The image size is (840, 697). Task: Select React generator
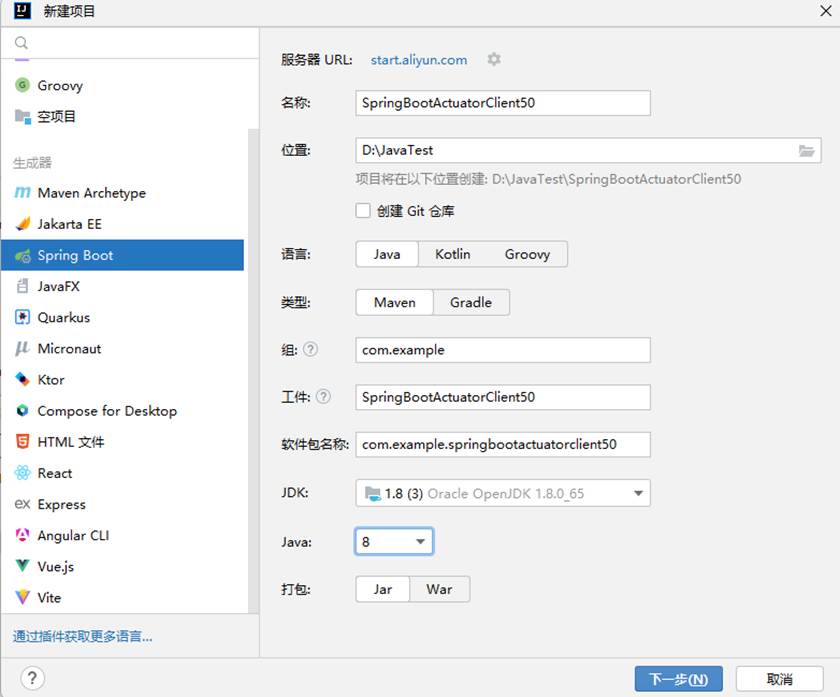[x=122, y=473]
